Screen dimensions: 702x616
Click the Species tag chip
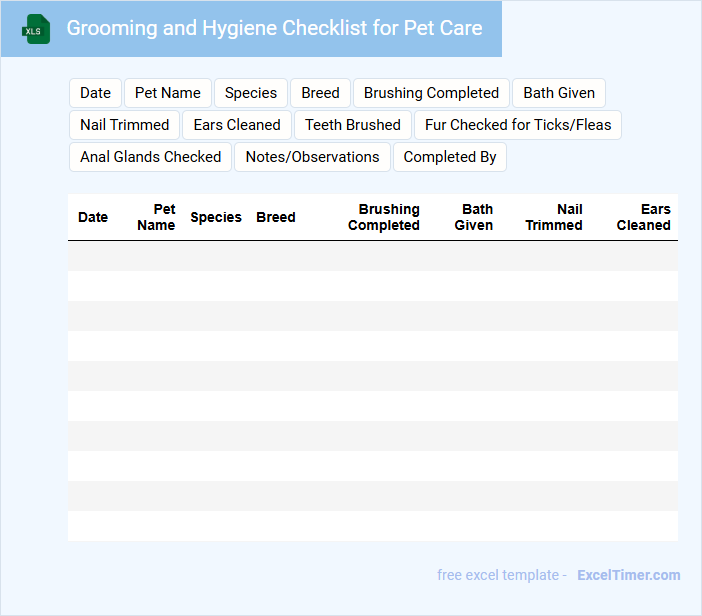point(251,93)
